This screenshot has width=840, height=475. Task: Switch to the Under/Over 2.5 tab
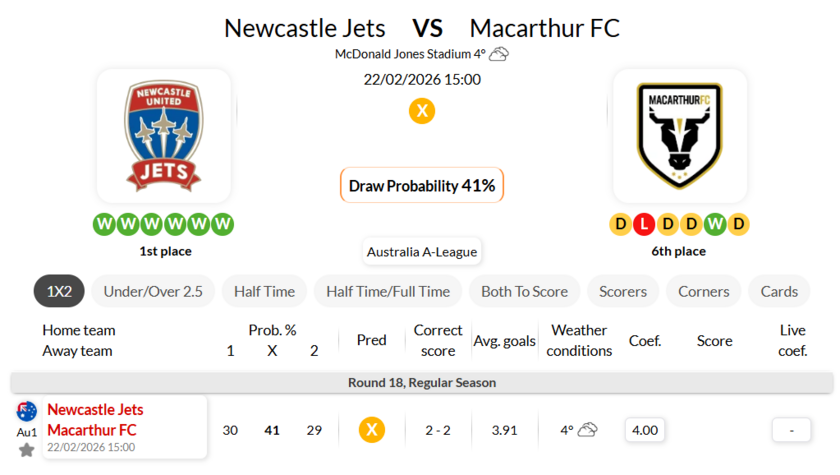pos(153,291)
